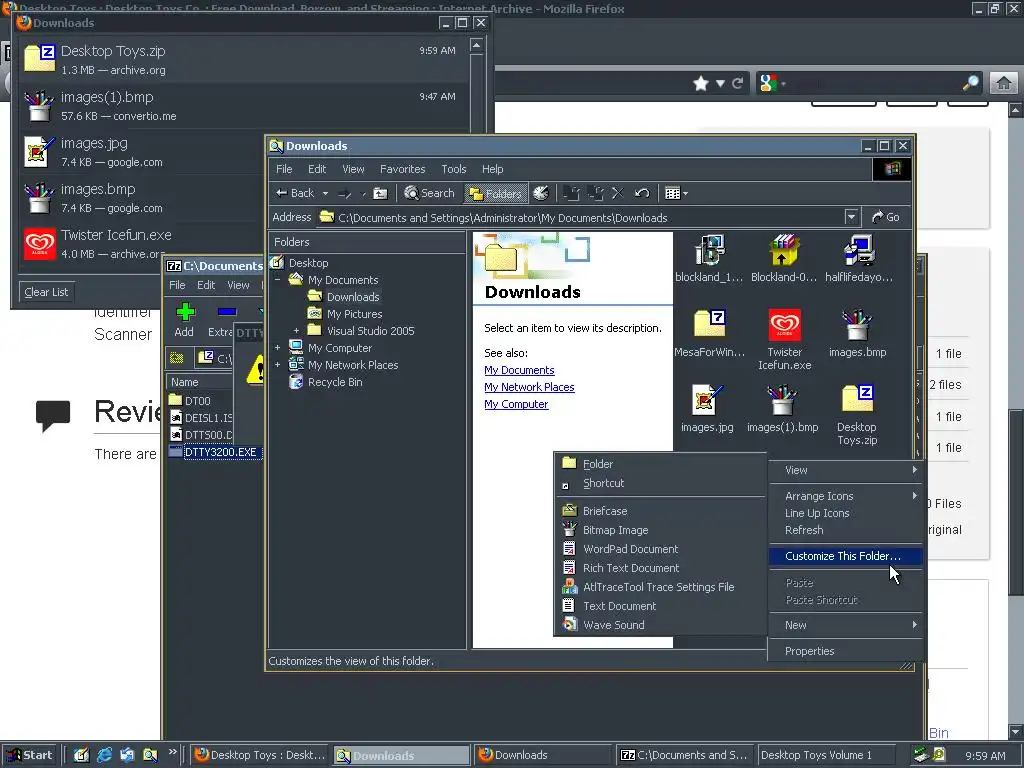Open Arrange Icons submenu
The image size is (1024, 768).
point(845,496)
